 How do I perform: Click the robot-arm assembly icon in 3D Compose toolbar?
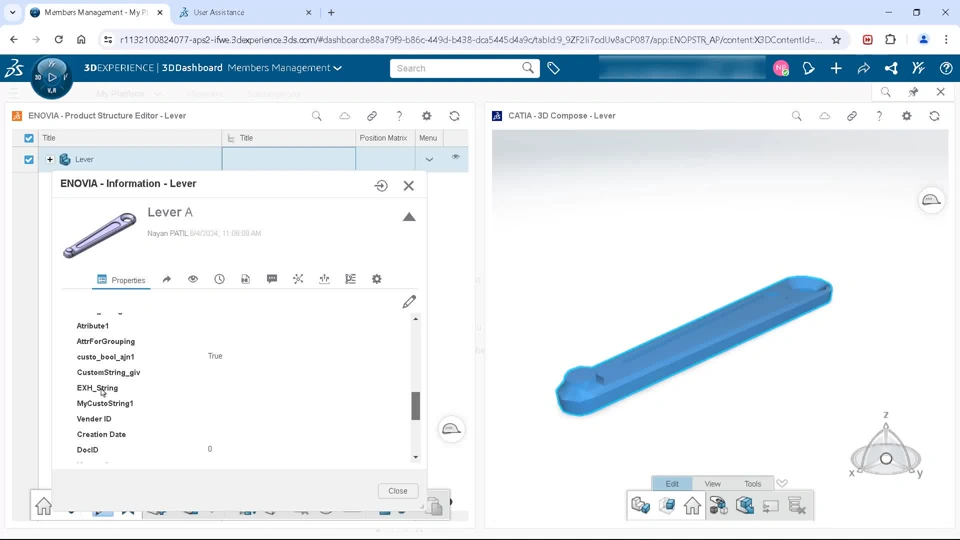[x=719, y=506]
